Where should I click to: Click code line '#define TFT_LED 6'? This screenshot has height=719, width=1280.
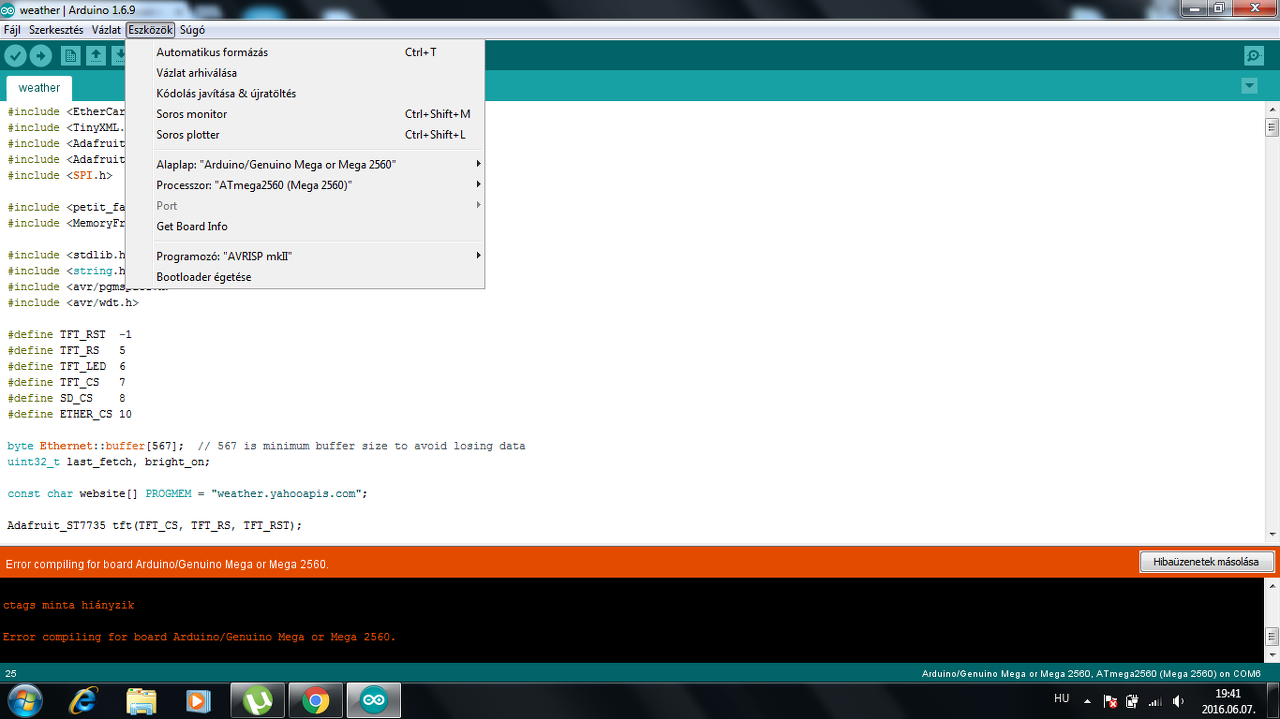coord(66,366)
